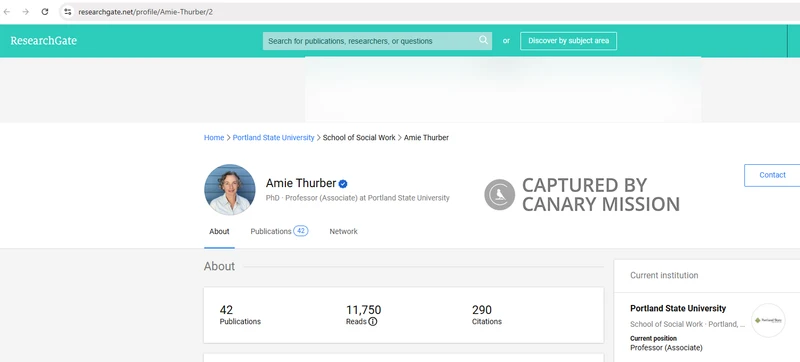Click verified badge next to Amie Thurber

point(343,184)
